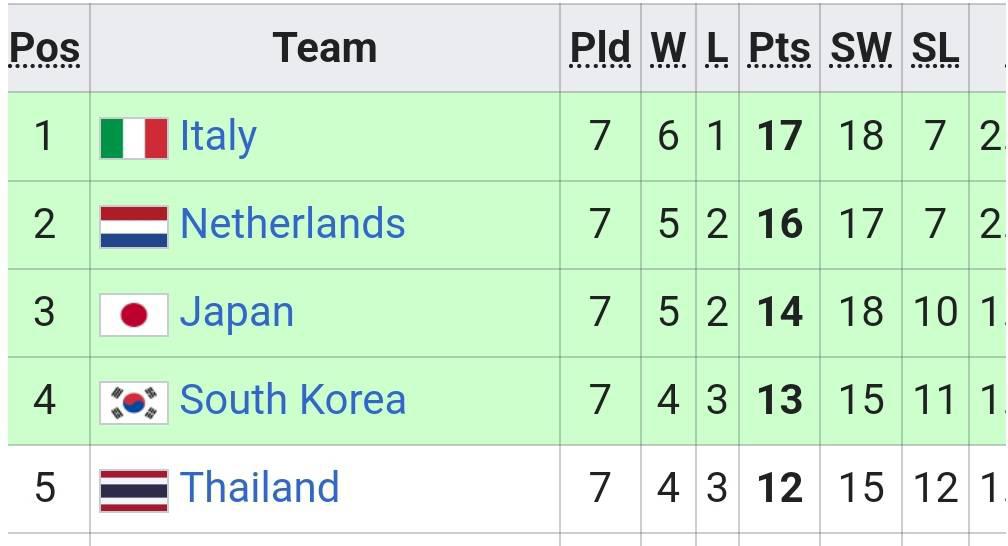
Task: Click the Pos column header abbreviation
Action: click(45, 48)
